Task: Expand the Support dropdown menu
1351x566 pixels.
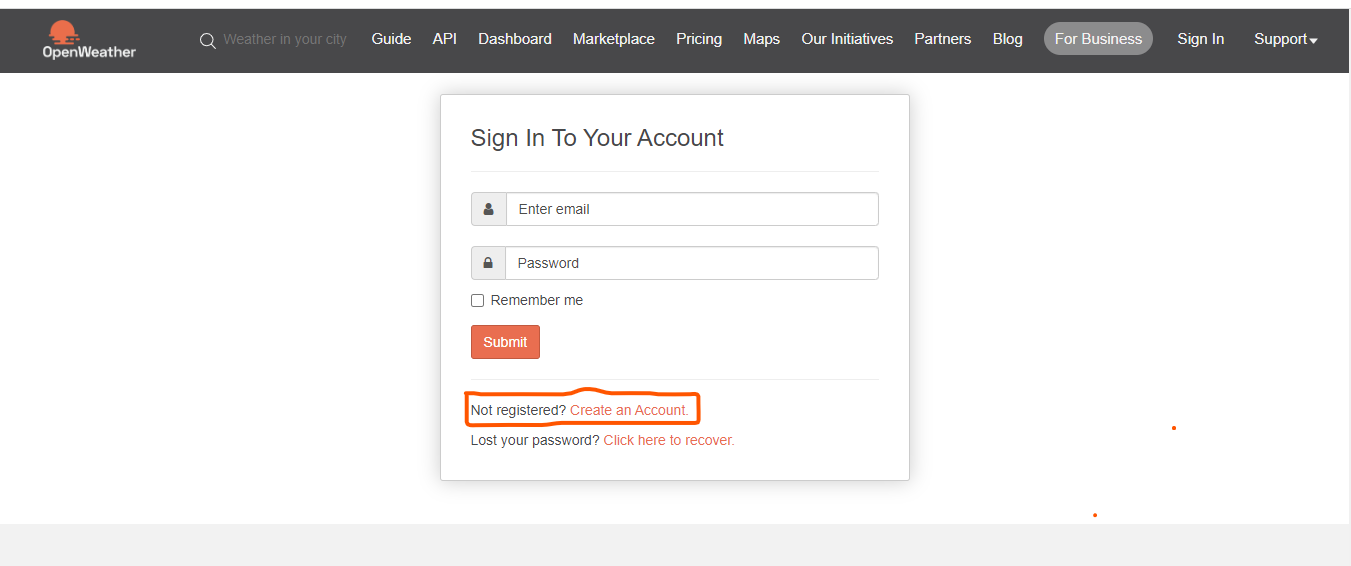Action: click(x=1286, y=39)
